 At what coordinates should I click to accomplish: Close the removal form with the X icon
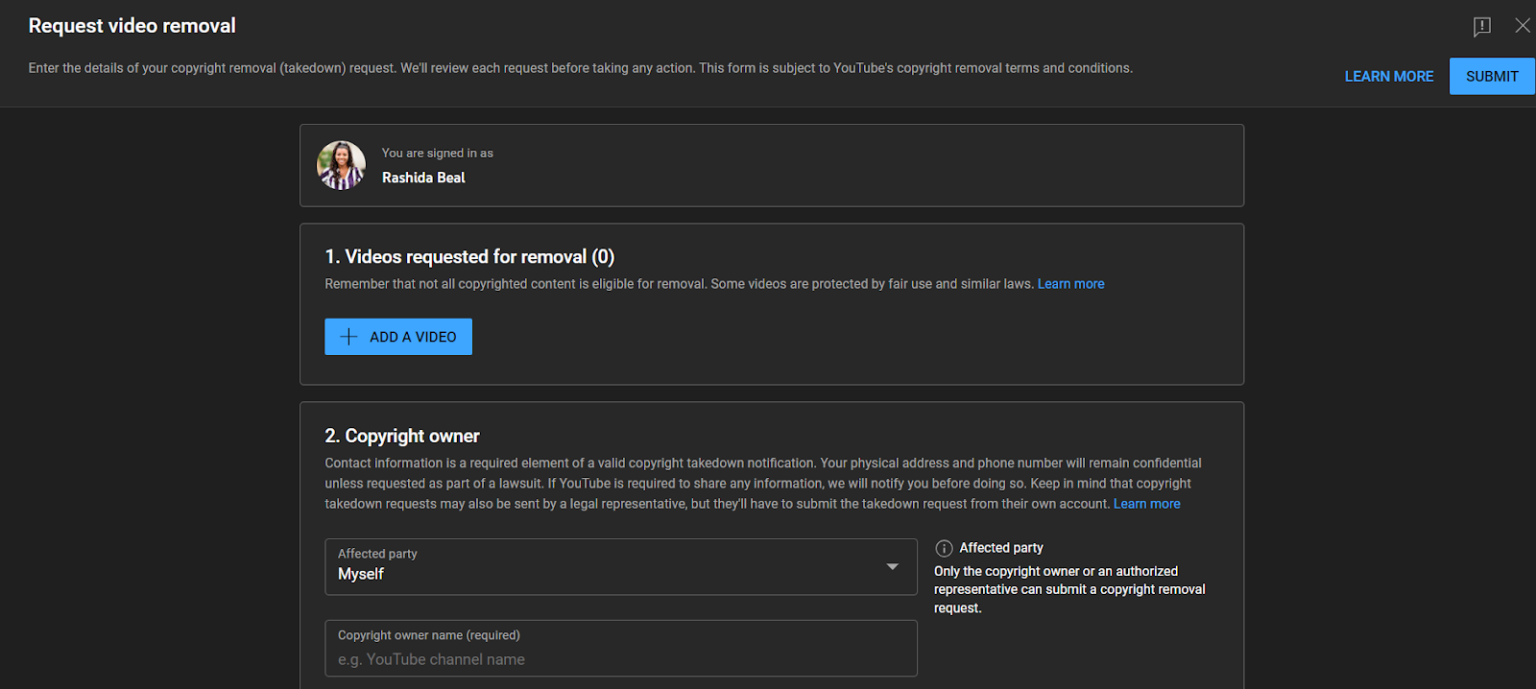point(1523,27)
